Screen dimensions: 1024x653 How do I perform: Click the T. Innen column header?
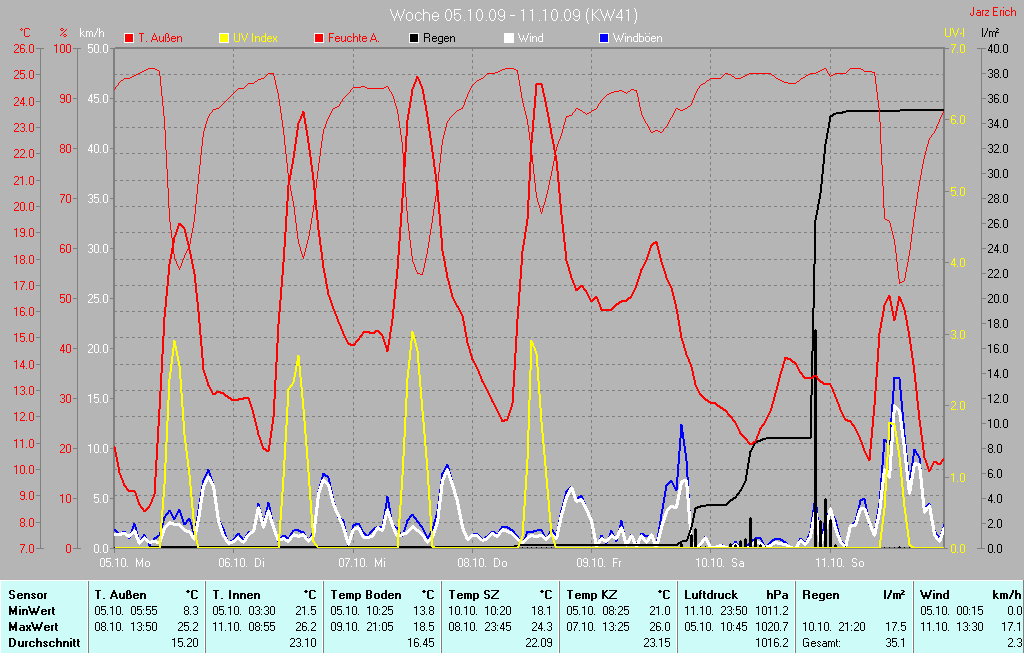[x=236, y=595]
